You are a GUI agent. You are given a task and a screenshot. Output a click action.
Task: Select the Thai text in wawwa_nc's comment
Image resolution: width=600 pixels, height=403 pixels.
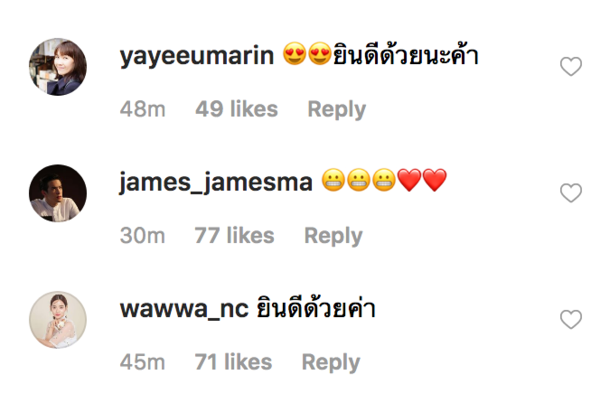coord(316,307)
